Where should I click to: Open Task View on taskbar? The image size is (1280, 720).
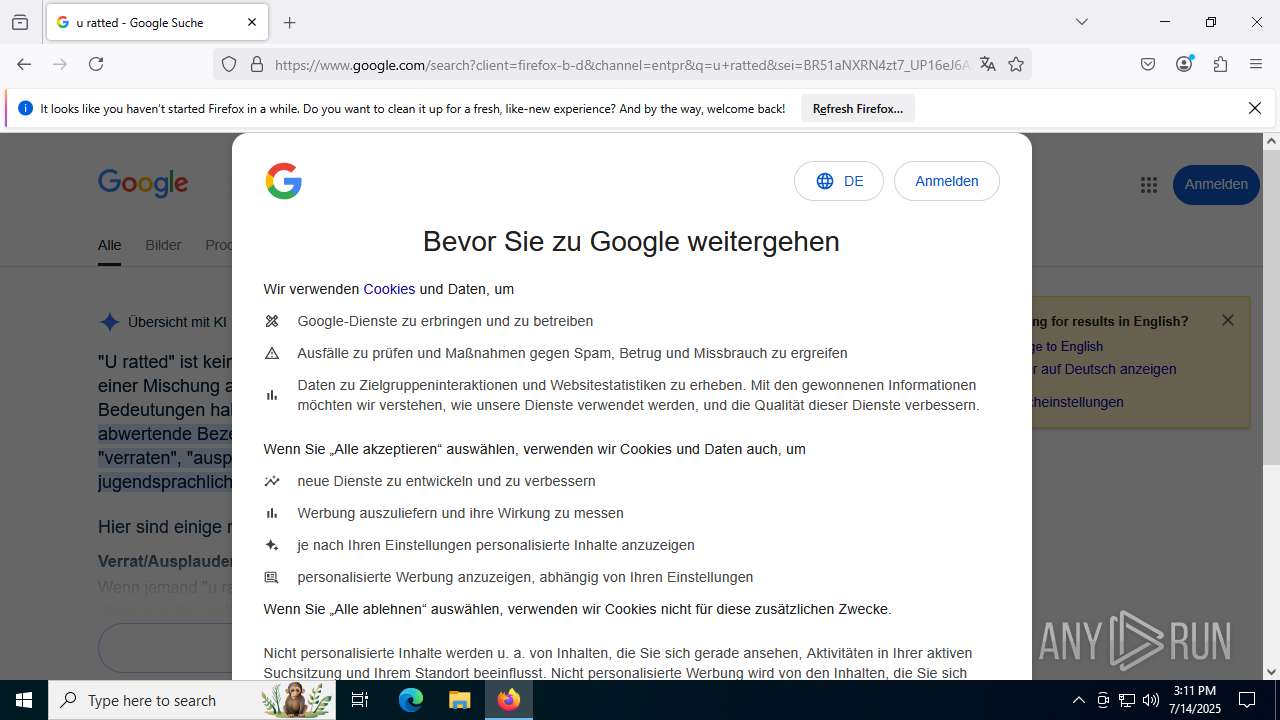pyautogui.click(x=360, y=700)
